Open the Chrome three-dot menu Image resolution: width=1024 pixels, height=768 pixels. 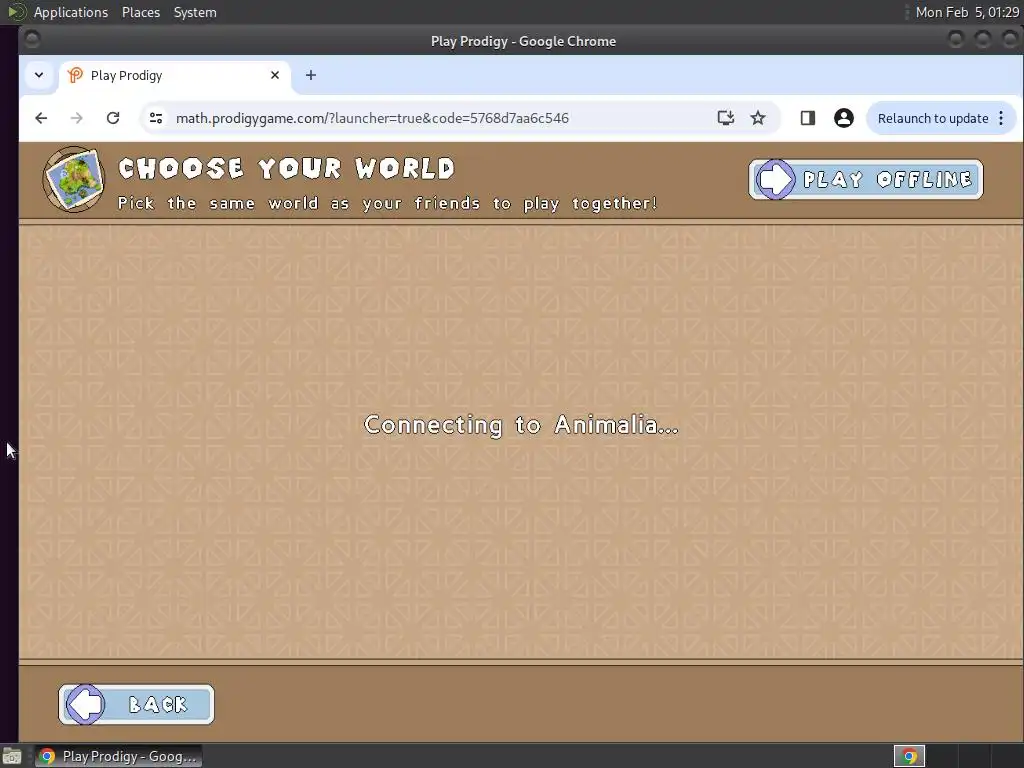coord(1001,118)
